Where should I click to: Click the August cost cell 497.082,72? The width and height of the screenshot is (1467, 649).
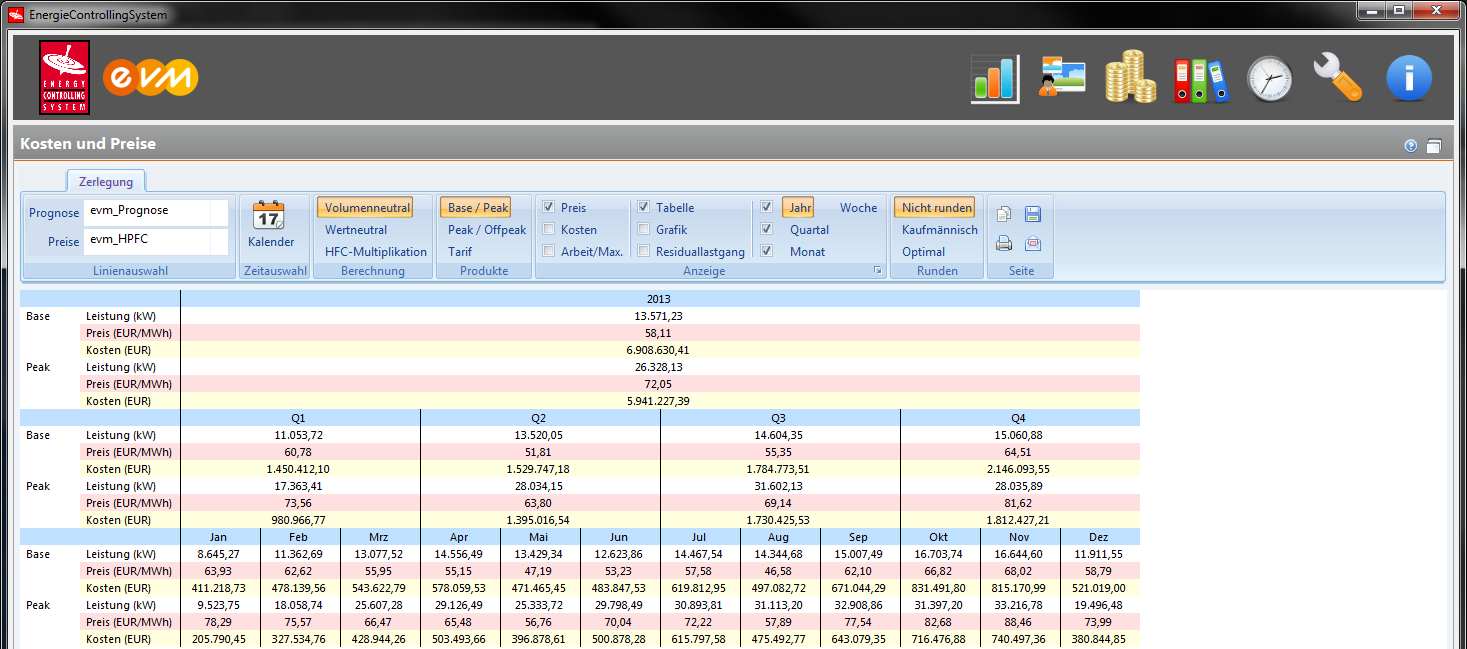point(780,588)
